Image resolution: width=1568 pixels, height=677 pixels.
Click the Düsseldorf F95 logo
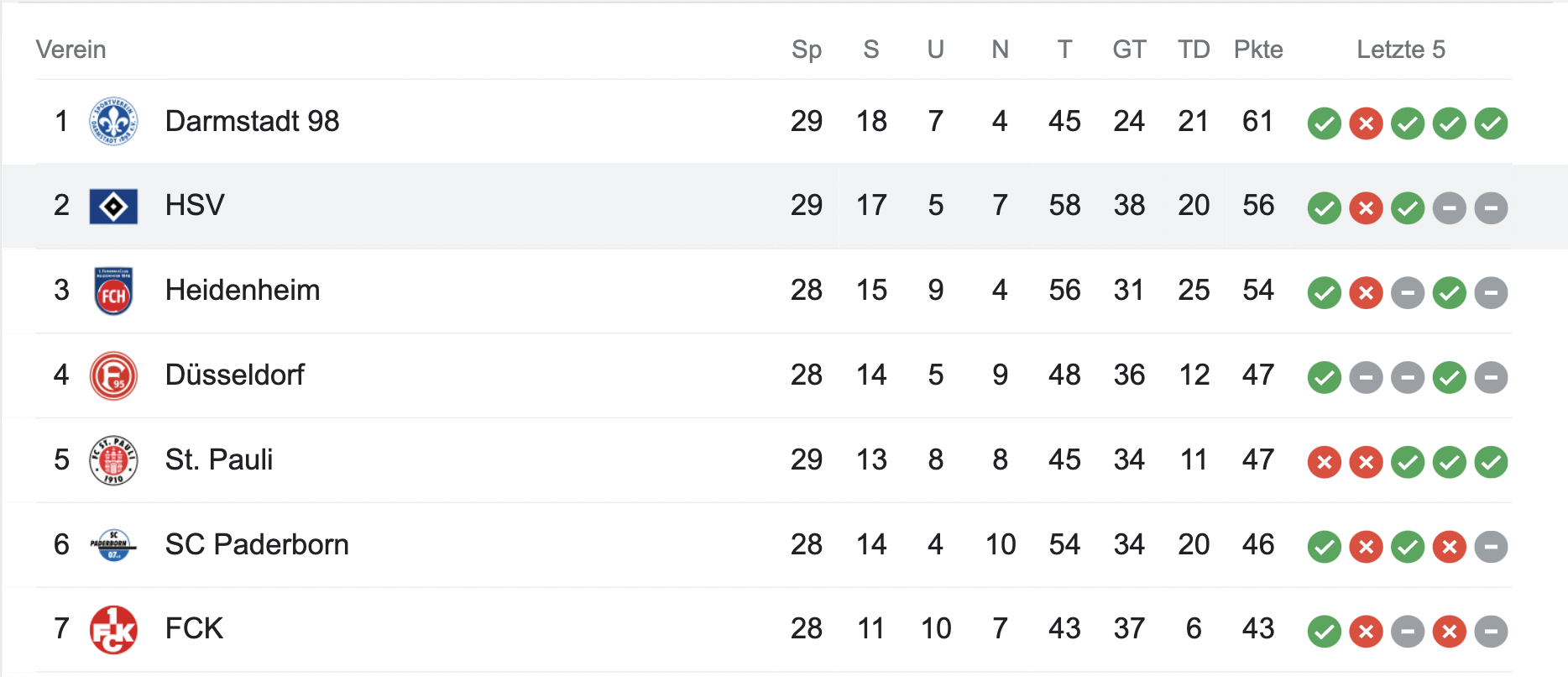click(113, 375)
